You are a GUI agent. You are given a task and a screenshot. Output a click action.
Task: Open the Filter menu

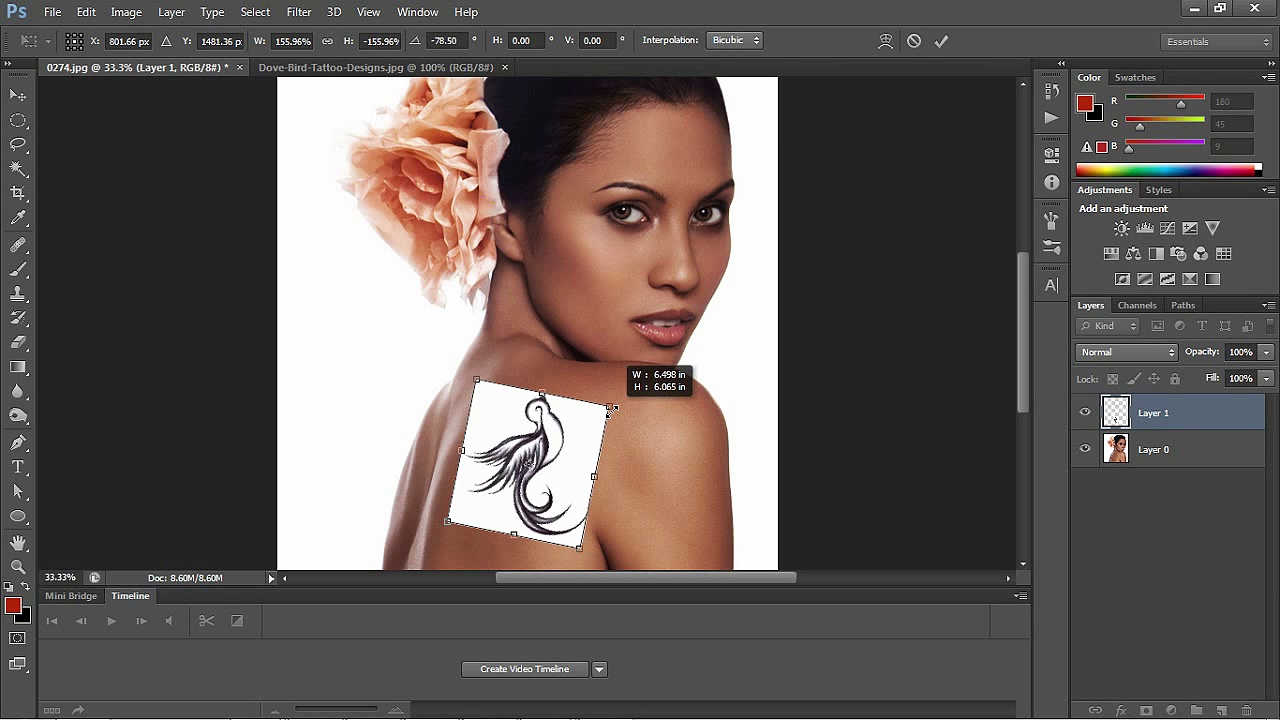(x=299, y=12)
